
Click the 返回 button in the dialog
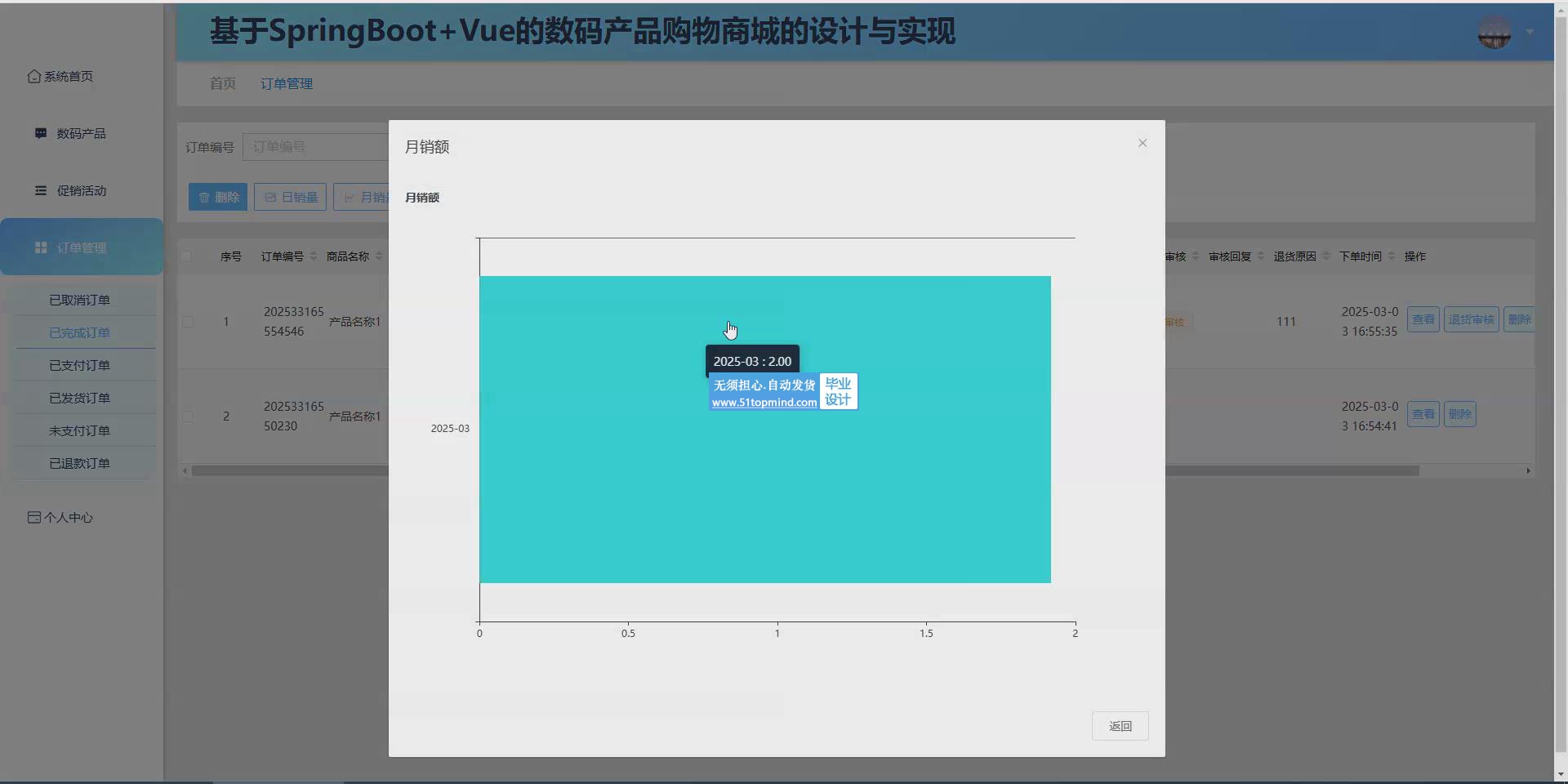tap(1120, 726)
